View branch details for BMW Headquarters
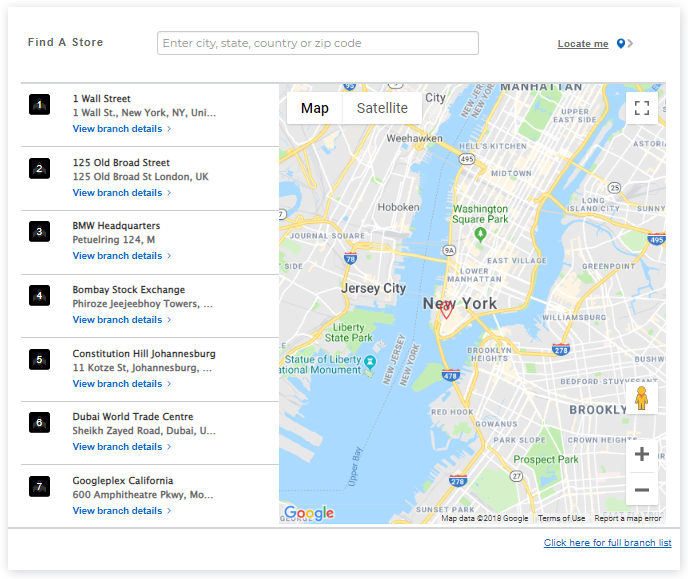The width and height of the screenshot is (688, 579). 122,256
